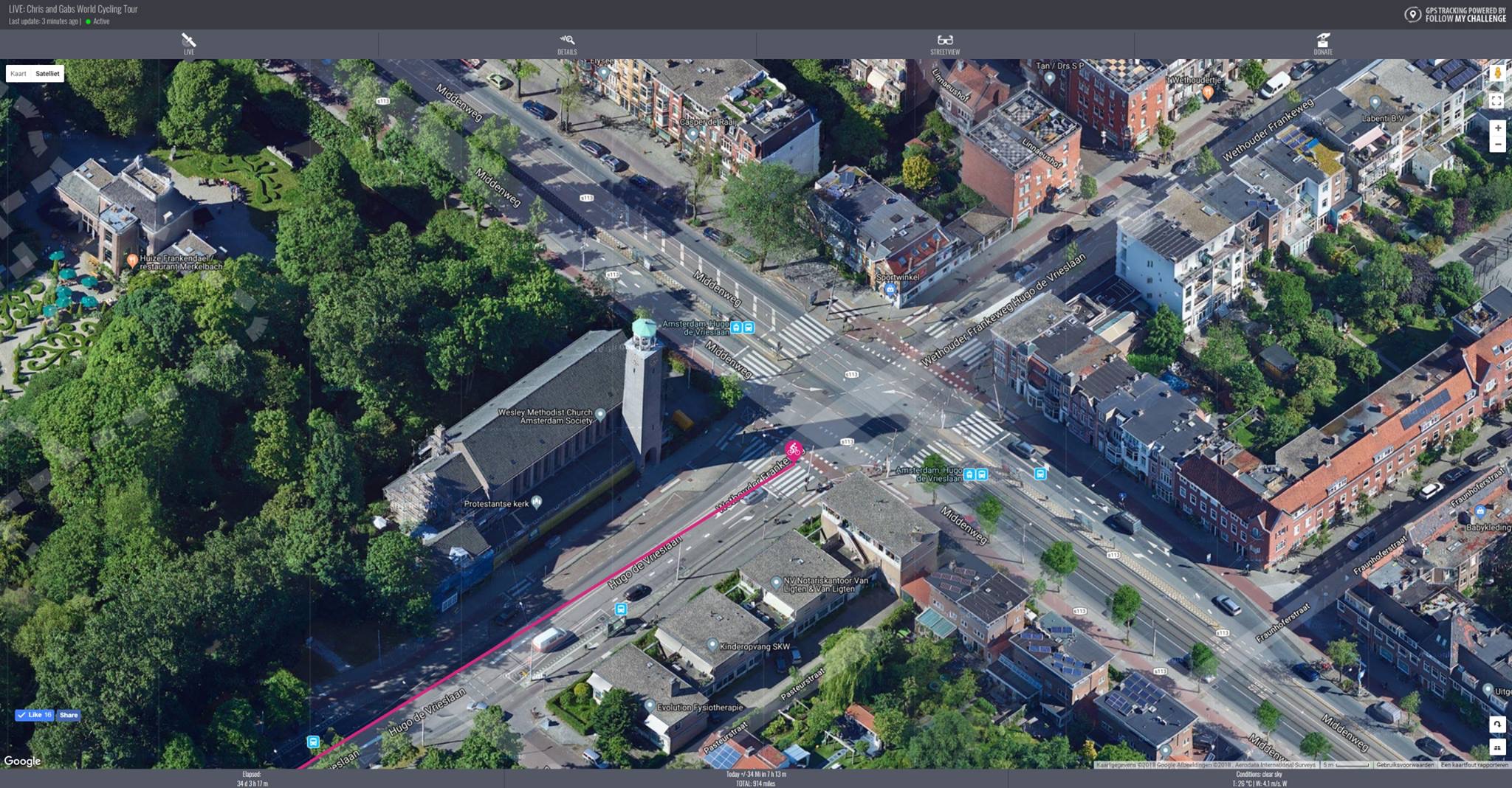Image resolution: width=1512 pixels, height=788 pixels.
Task: Click the Facebook Like button
Action: click(35, 715)
